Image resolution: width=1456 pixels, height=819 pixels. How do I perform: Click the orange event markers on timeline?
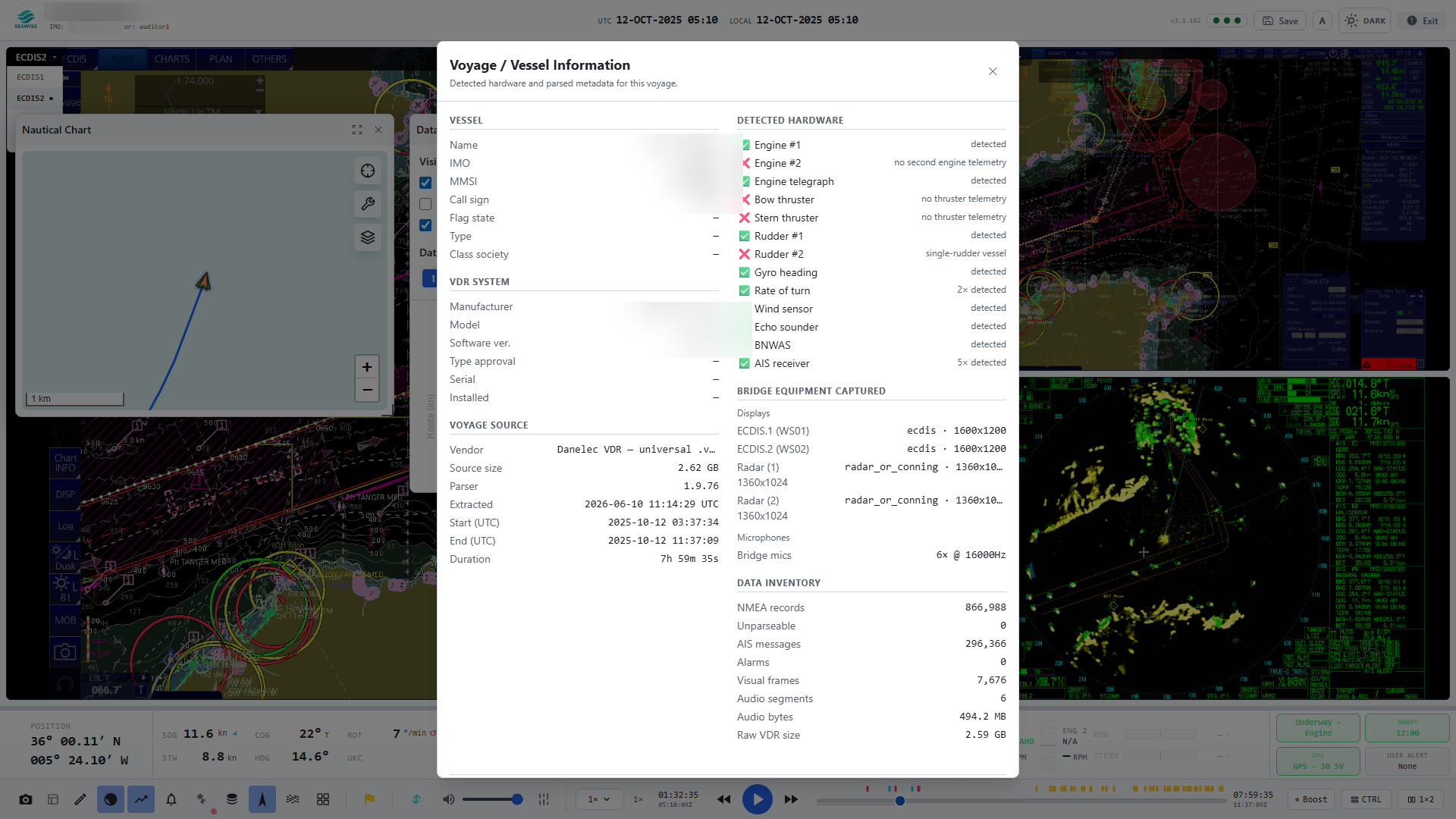click(x=1130, y=789)
